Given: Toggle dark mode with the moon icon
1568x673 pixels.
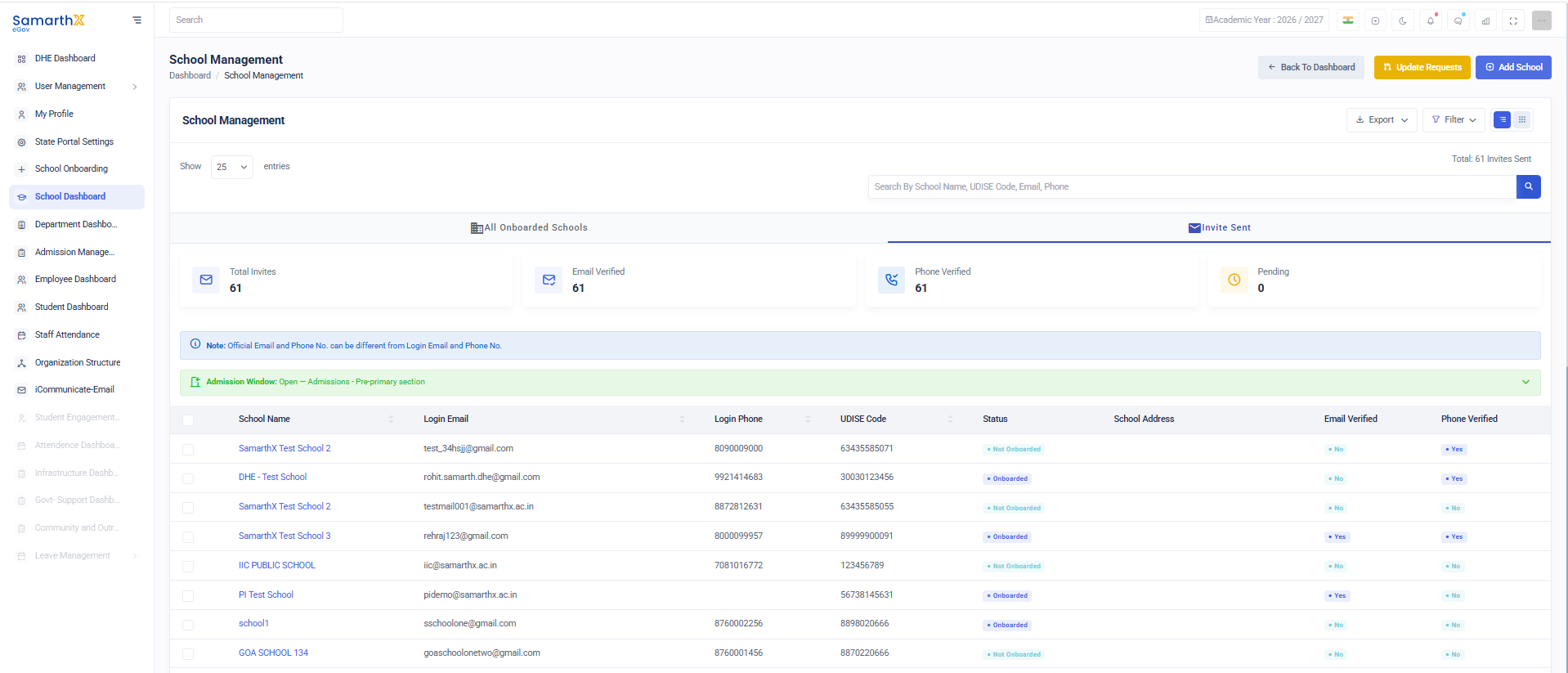Looking at the screenshot, I should [x=1403, y=20].
